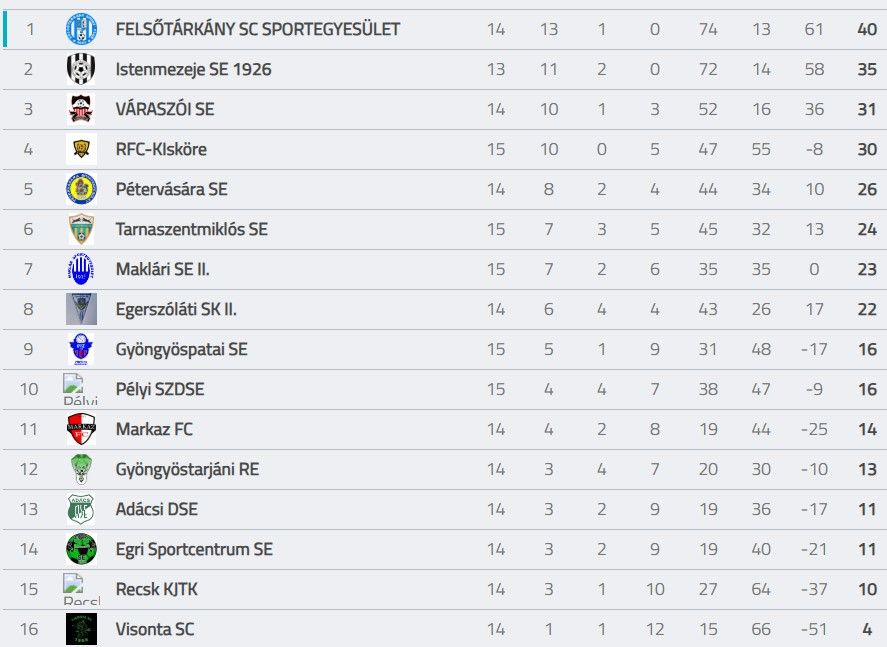Image resolution: width=887 pixels, height=647 pixels.
Task: Click the Maklári SE II. blue badge
Action: (81, 269)
